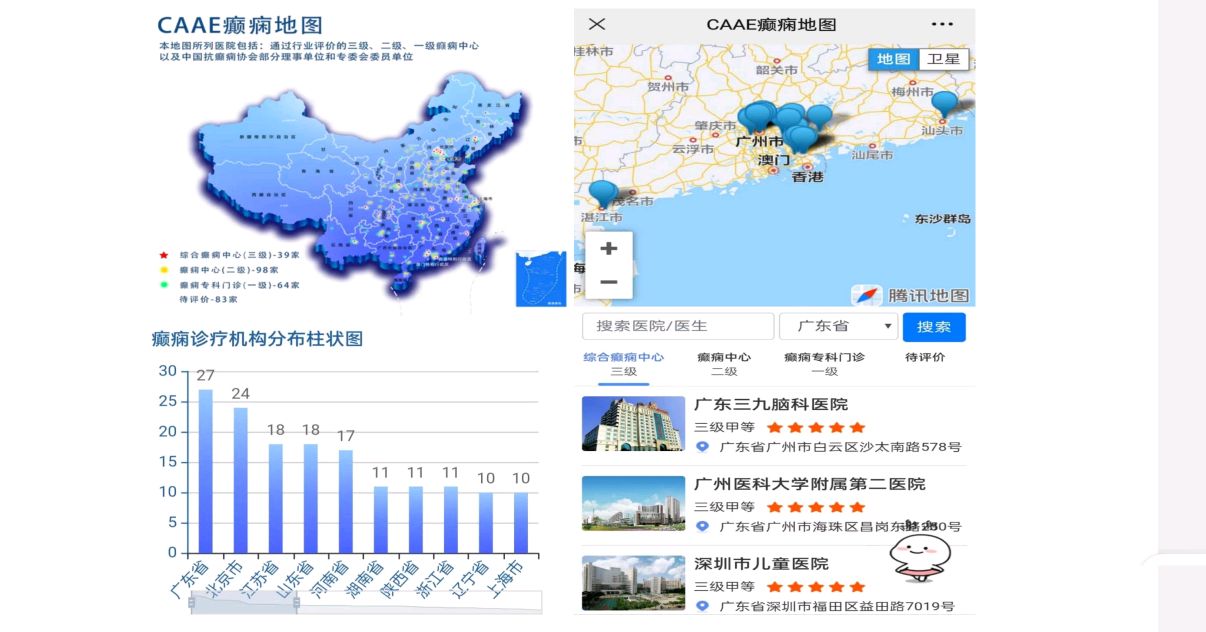
Task: Close the CAAE癫痫地图 page with X
Action: (x=596, y=24)
